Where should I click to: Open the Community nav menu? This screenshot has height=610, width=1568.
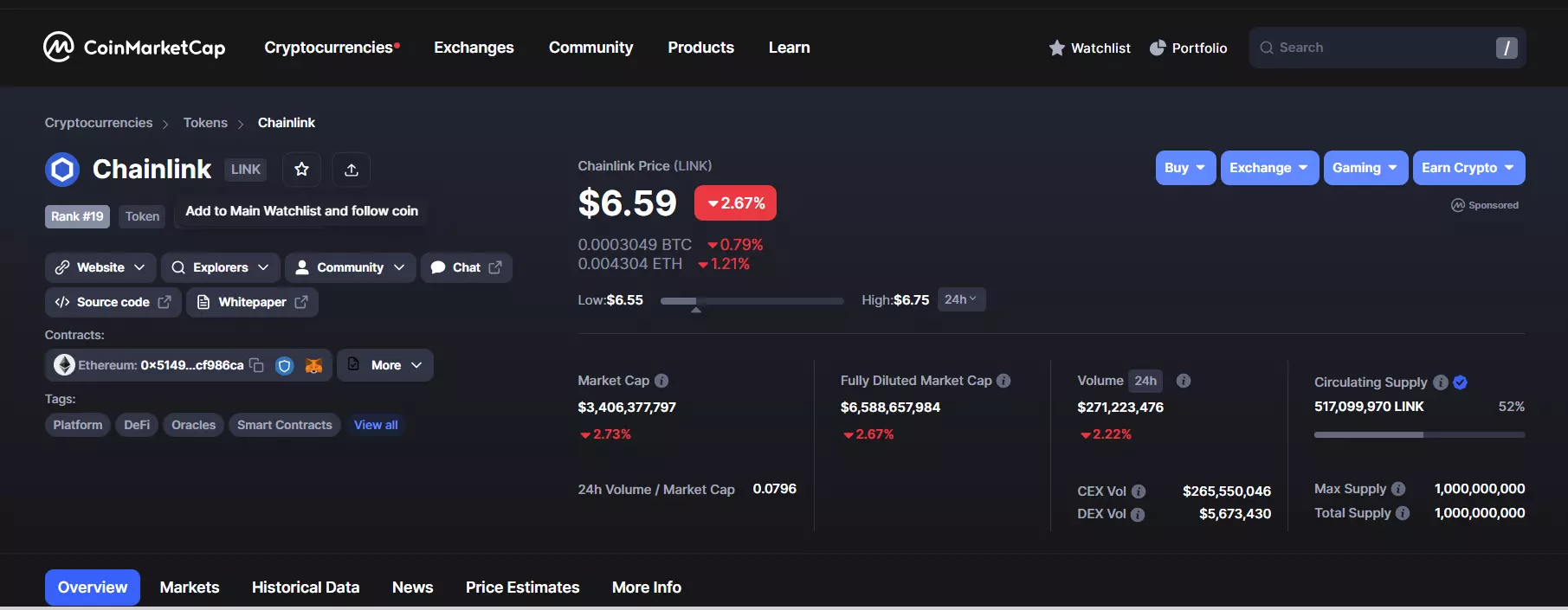point(590,48)
